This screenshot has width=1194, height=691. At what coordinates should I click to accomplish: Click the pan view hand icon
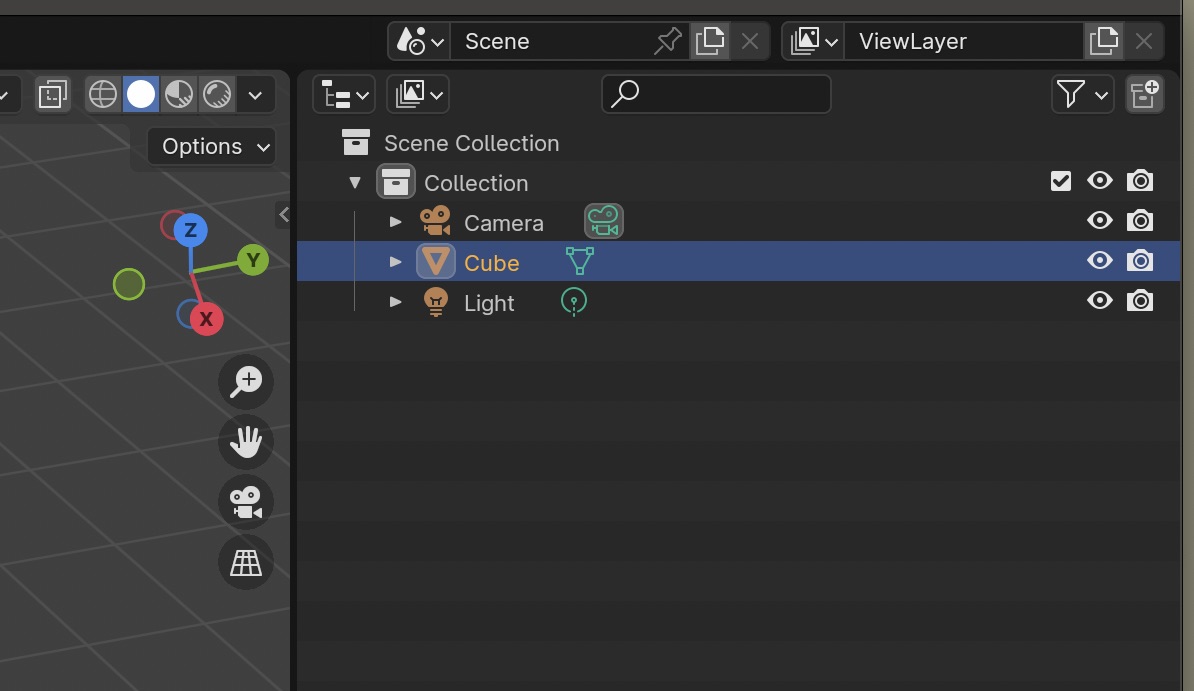tap(246, 442)
